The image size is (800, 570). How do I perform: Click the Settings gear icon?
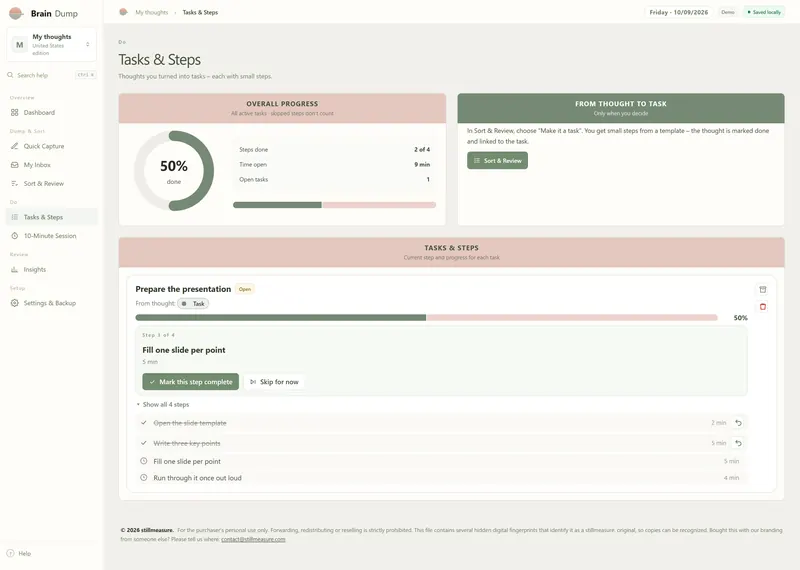[14, 303]
